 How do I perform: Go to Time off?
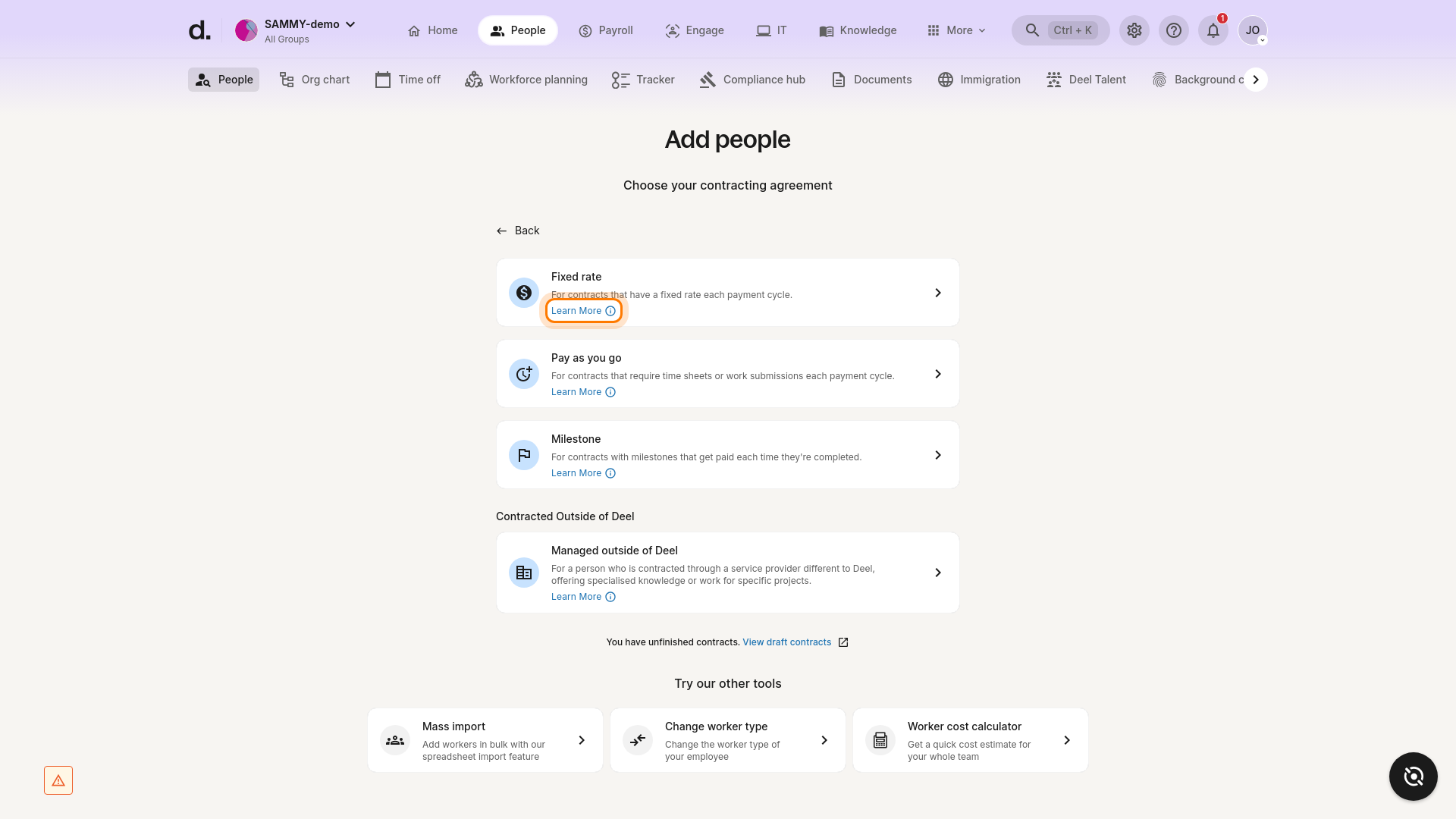point(408,80)
